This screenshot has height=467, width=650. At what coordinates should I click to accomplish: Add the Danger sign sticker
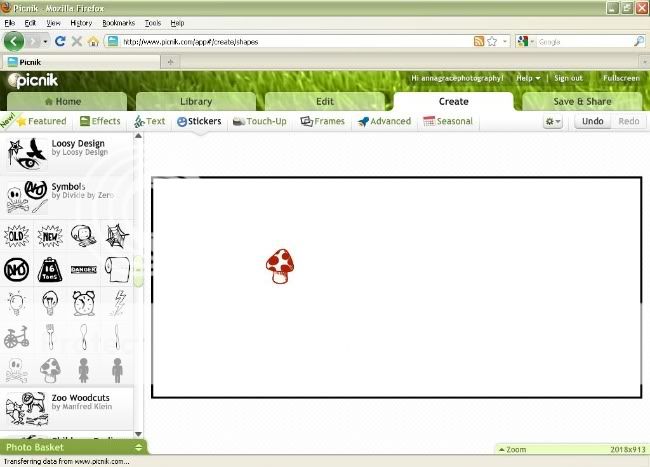click(x=84, y=270)
